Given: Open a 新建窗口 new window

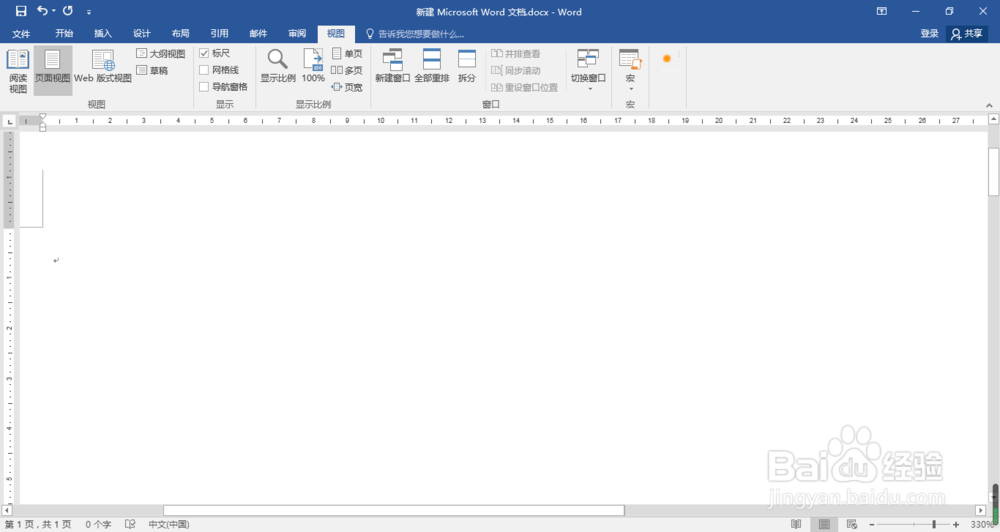Looking at the screenshot, I should coord(393,66).
